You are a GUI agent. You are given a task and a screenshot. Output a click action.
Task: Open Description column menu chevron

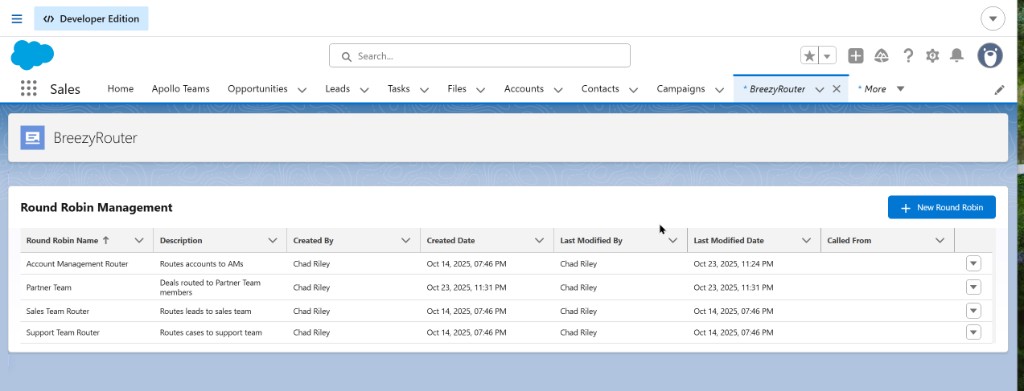(273, 240)
